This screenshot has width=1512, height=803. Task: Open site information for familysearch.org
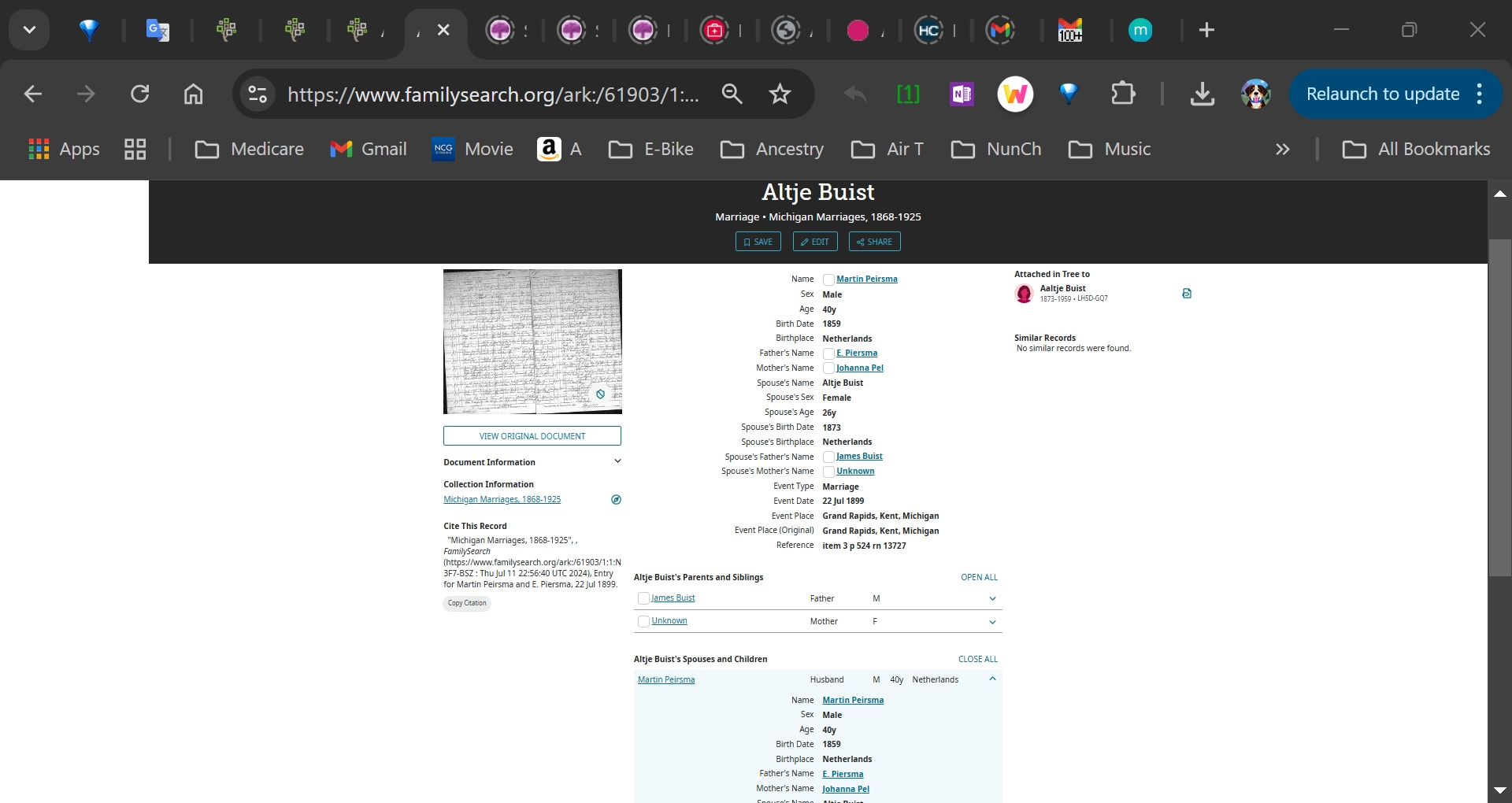click(258, 94)
